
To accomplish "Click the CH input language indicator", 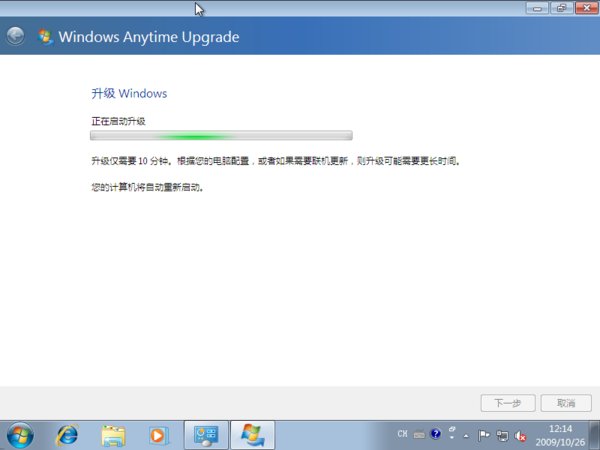I will 402,434.
